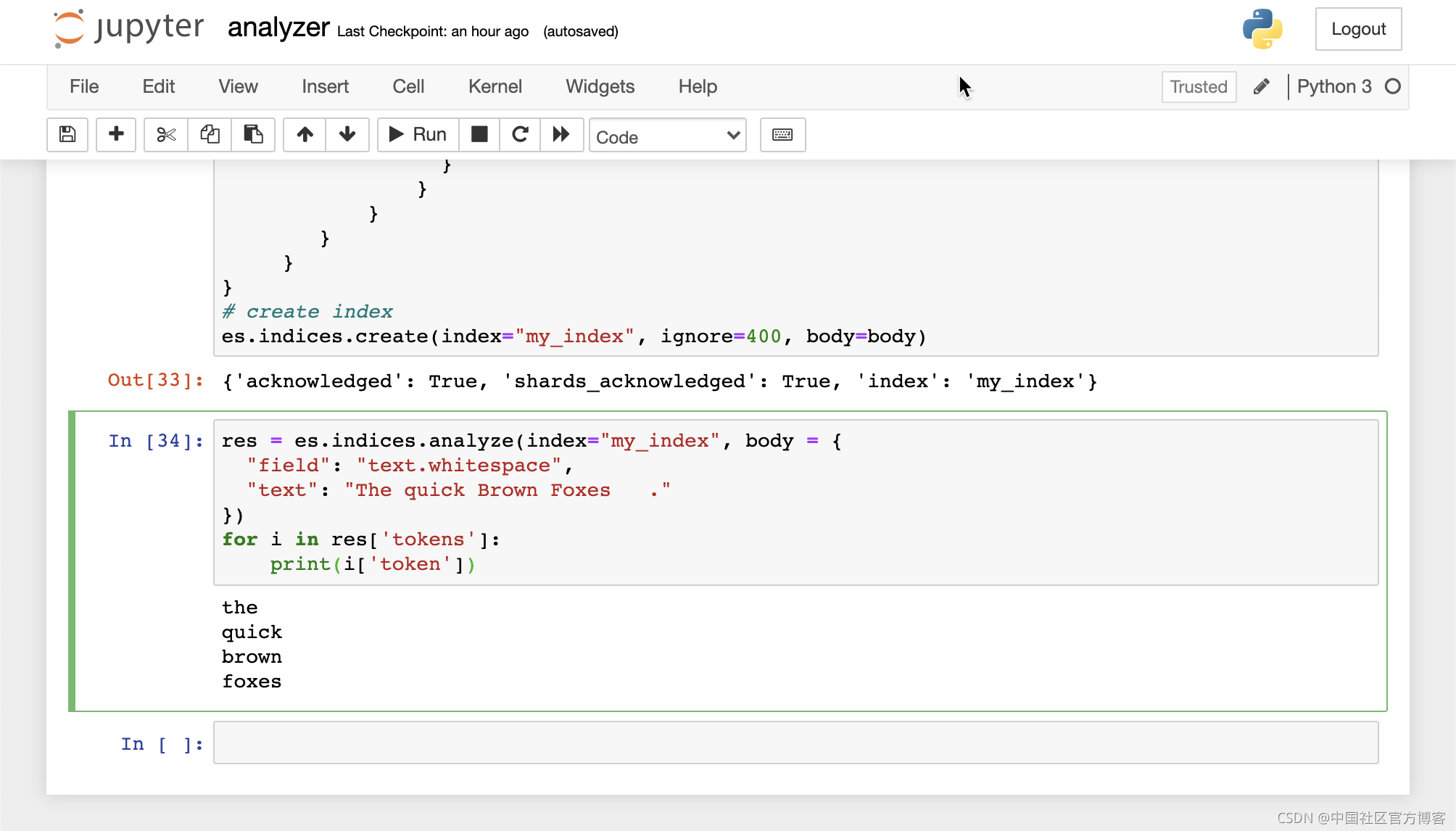Interrupt the kernel with stop icon
Image resolution: width=1456 pixels, height=831 pixels.
(479, 135)
